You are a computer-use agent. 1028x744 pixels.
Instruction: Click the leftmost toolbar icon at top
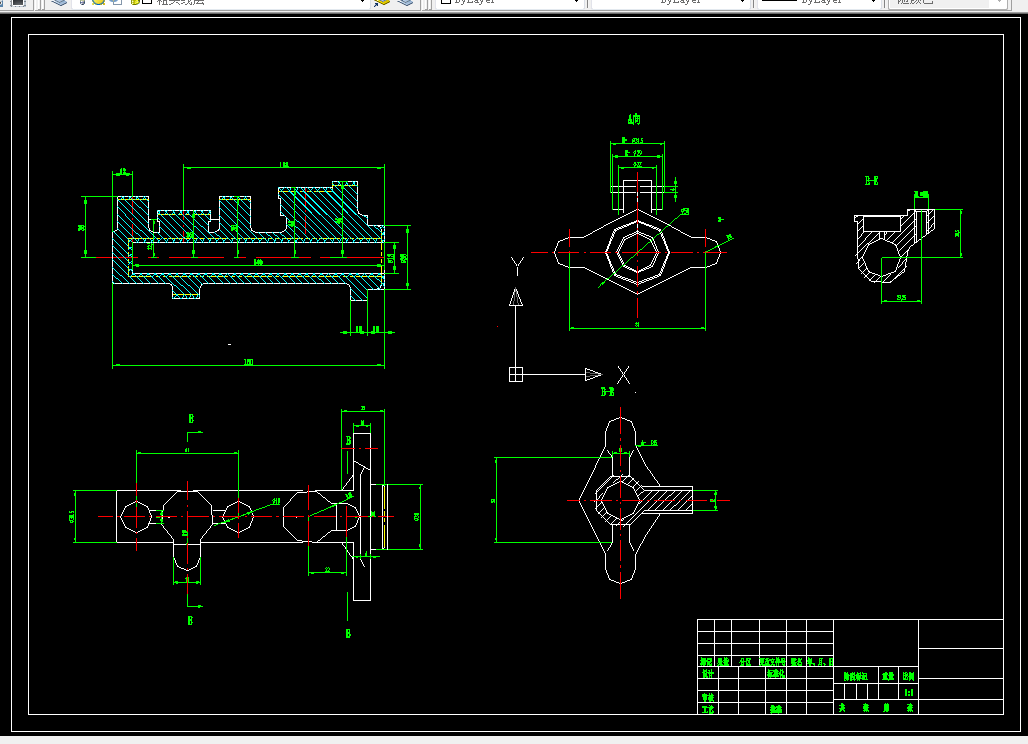click(x=18, y=2)
